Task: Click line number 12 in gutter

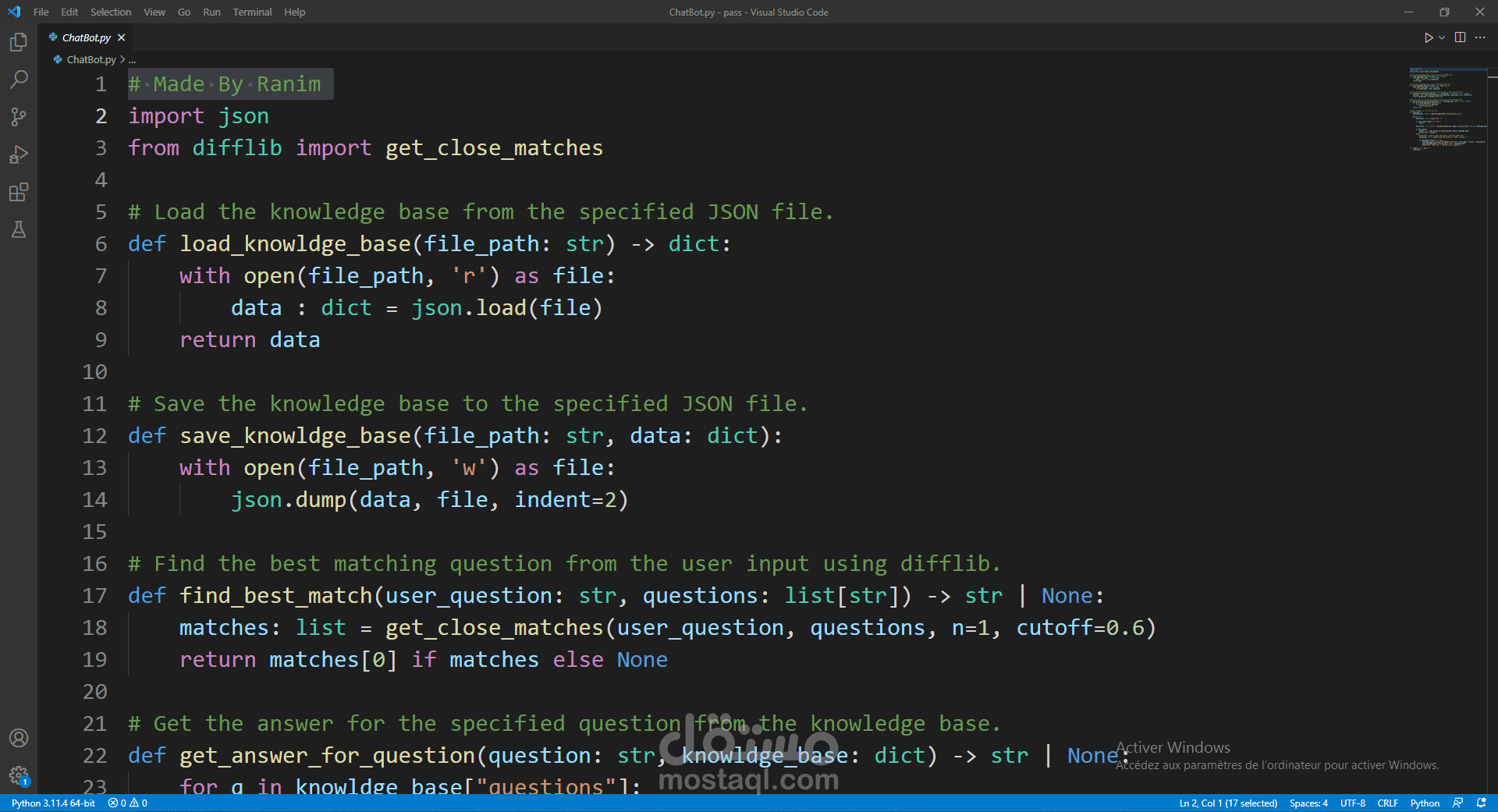Action: pos(95,436)
